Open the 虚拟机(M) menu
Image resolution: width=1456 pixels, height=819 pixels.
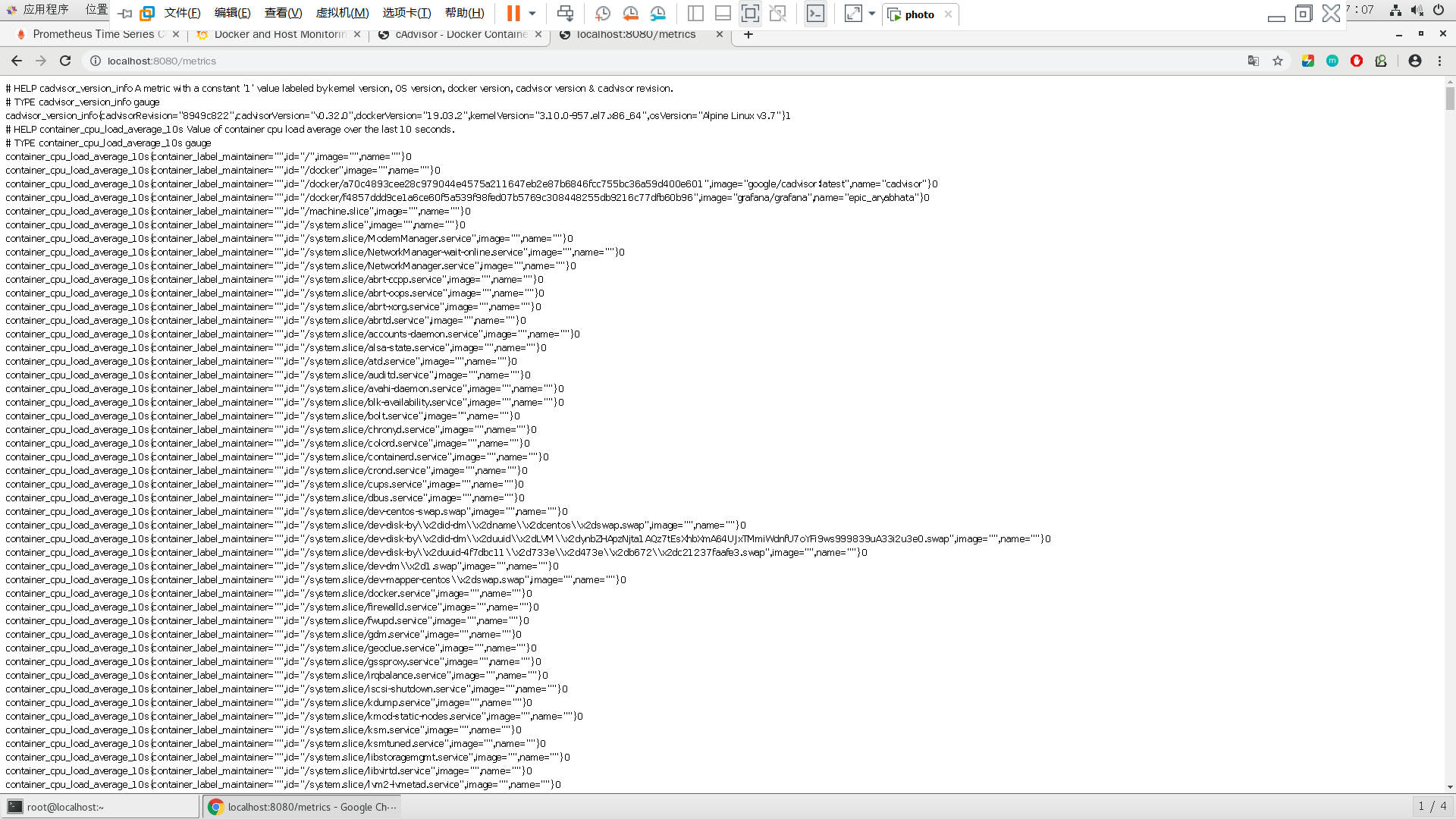pos(342,13)
